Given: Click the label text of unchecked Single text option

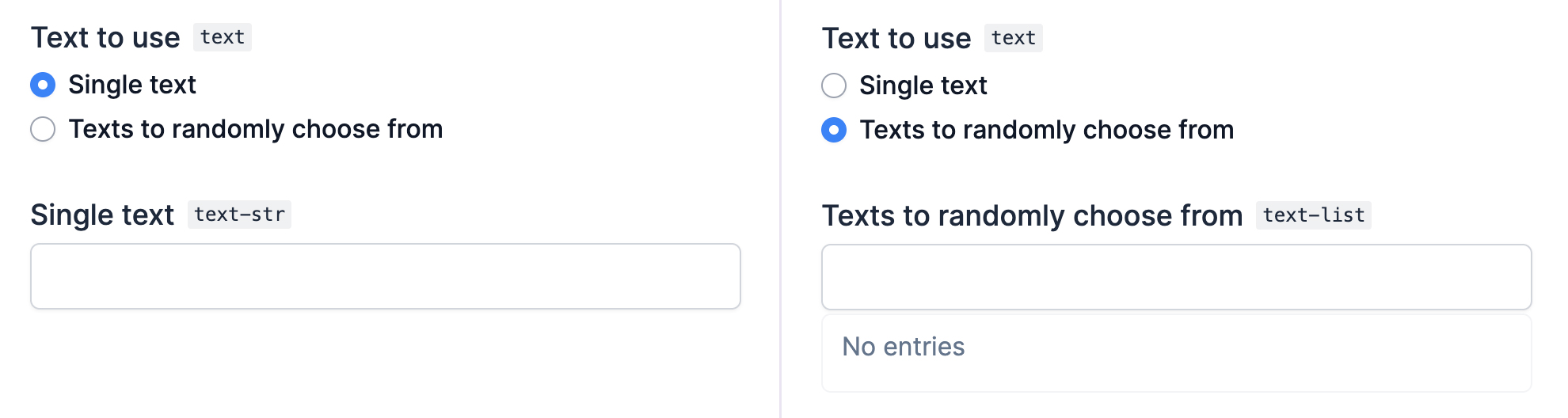Looking at the screenshot, I should pos(923,85).
